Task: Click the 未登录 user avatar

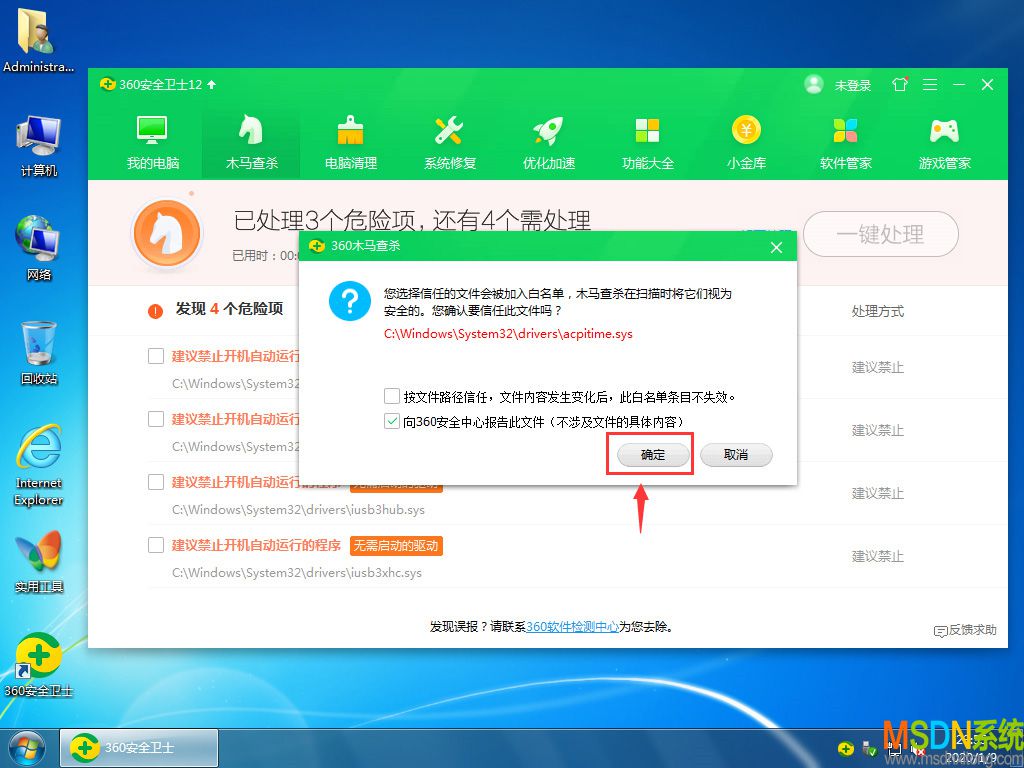Action: tap(814, 84)
